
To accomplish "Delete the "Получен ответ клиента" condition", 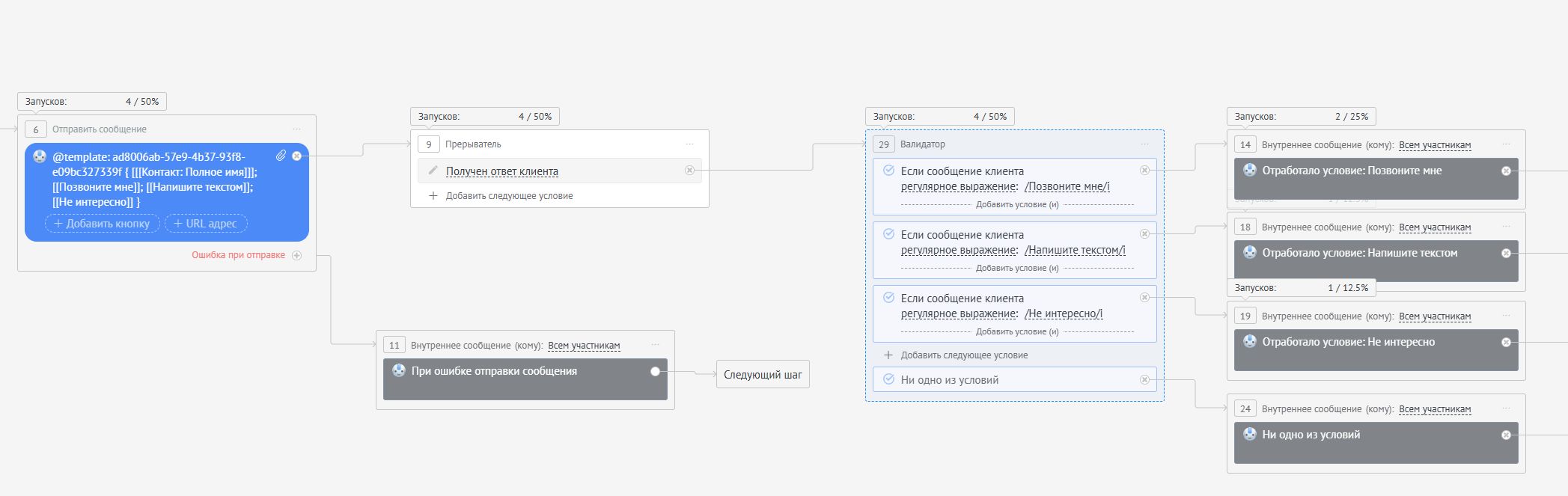I will (x=689, y=171).
